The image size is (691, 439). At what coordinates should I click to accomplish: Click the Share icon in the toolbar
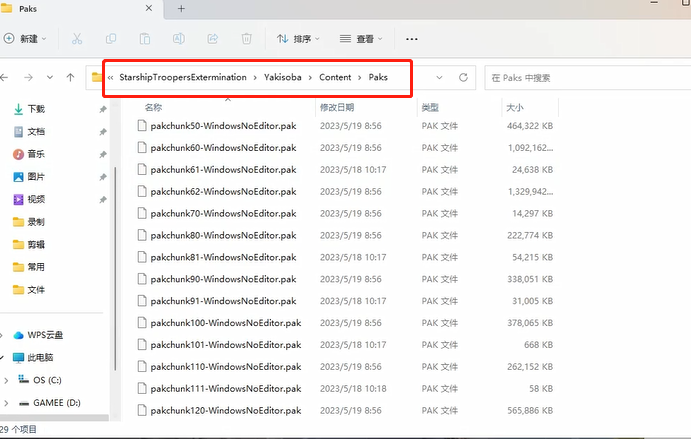212,39
